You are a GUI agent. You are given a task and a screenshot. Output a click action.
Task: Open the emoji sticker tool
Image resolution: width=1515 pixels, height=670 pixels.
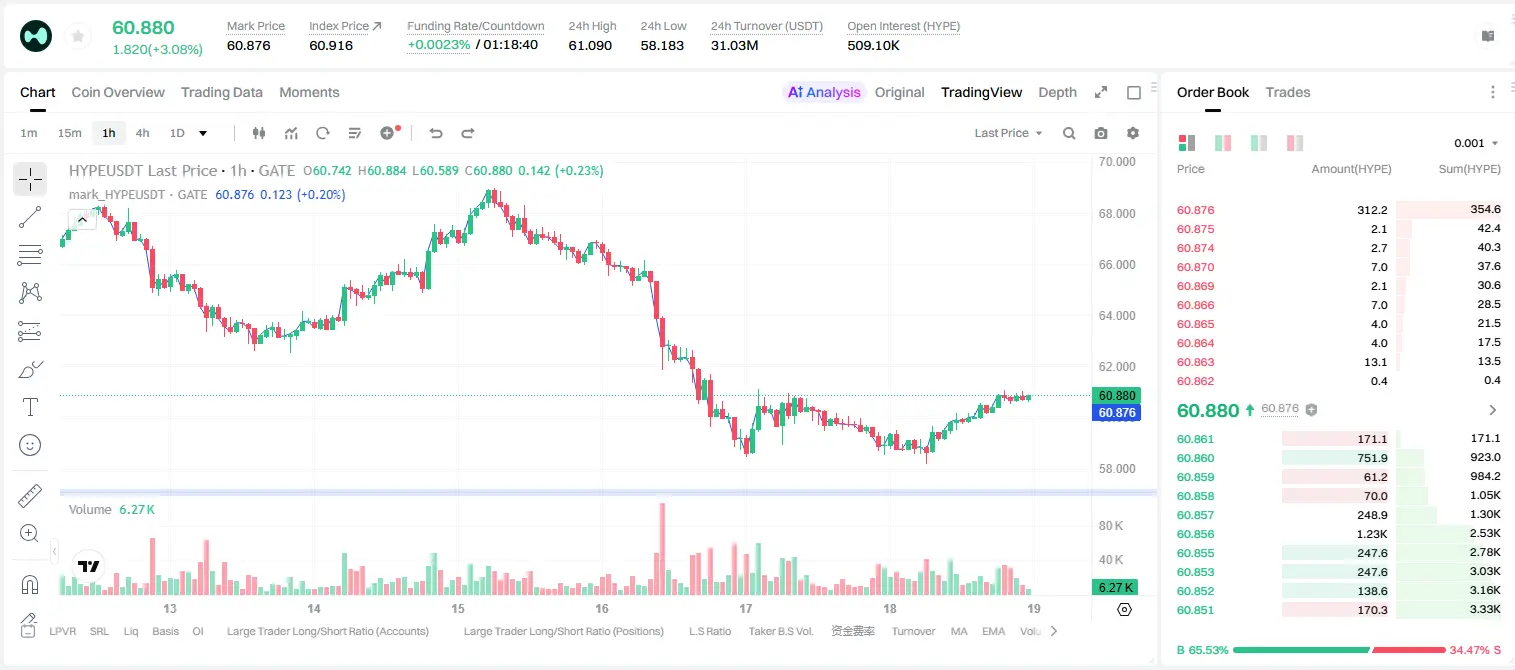pos(30,445)
